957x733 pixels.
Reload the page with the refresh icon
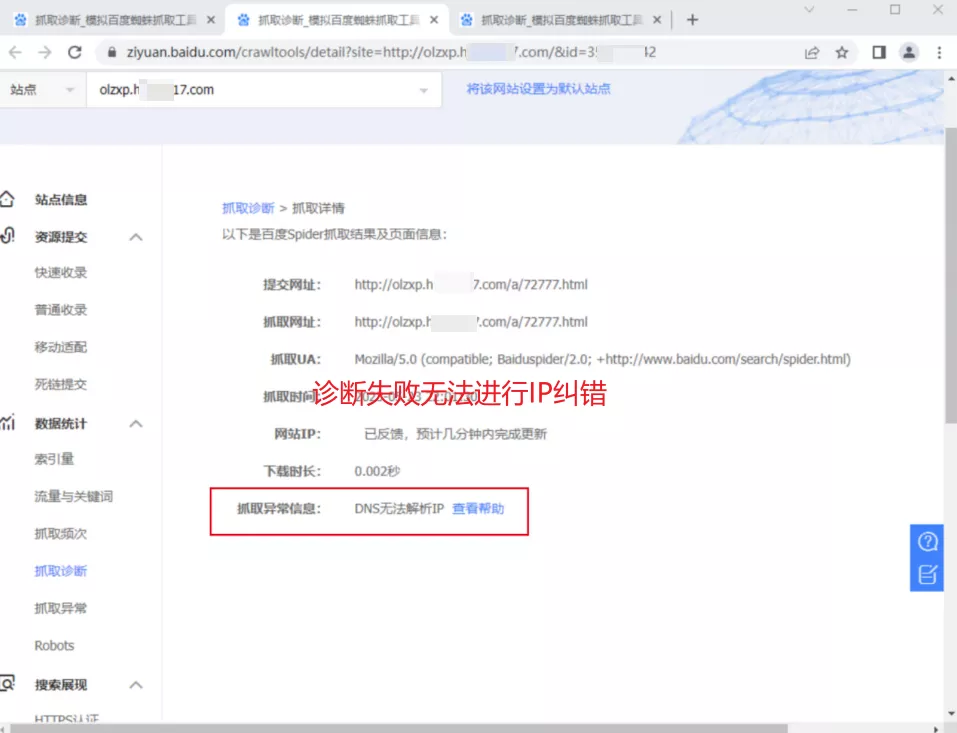tap(74, 52)
